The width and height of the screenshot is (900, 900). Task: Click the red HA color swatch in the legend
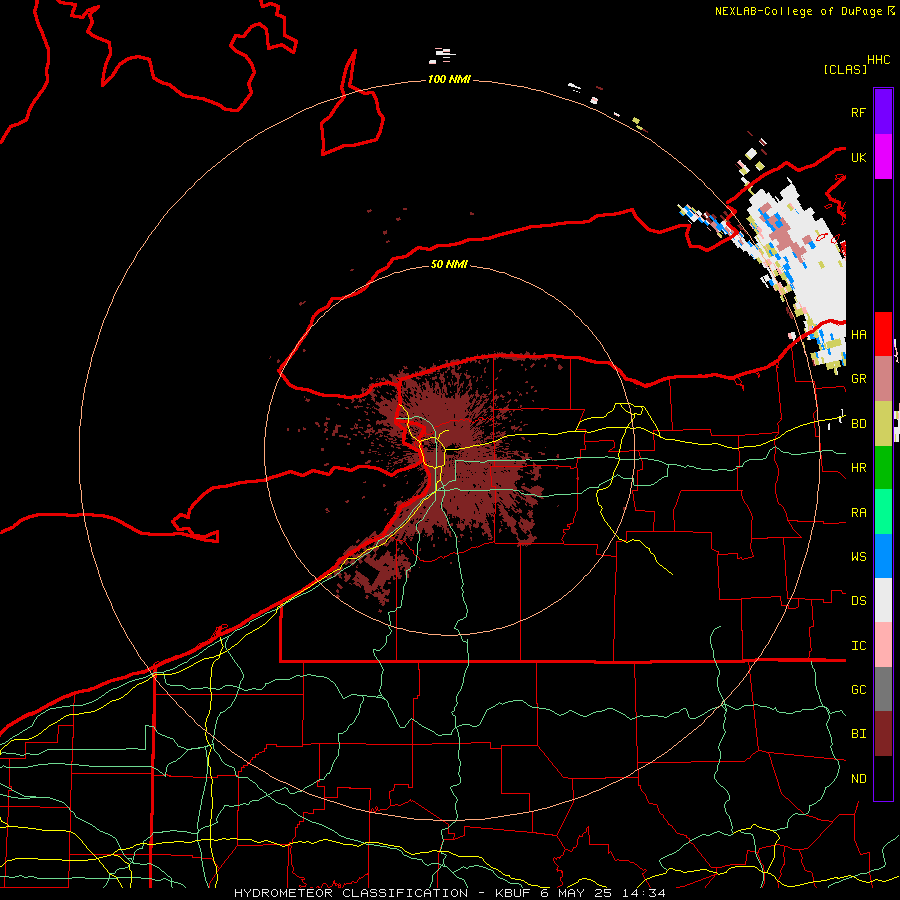pyautogui.click(x=883, y=334)
